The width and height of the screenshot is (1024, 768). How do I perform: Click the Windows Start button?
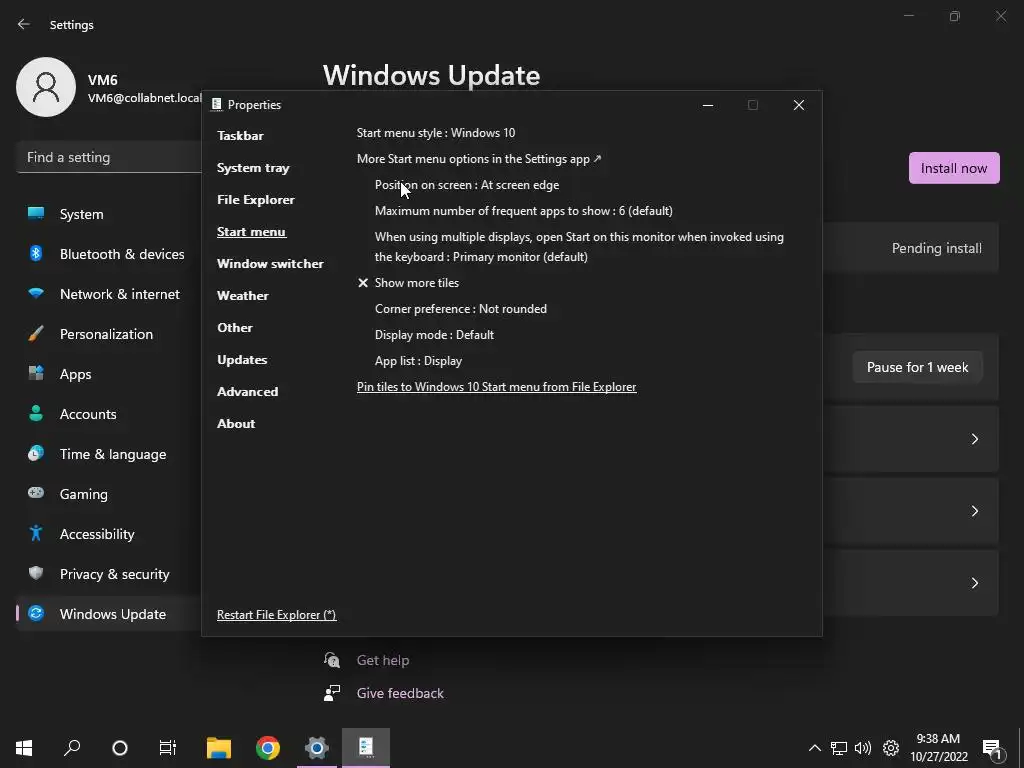24,748
